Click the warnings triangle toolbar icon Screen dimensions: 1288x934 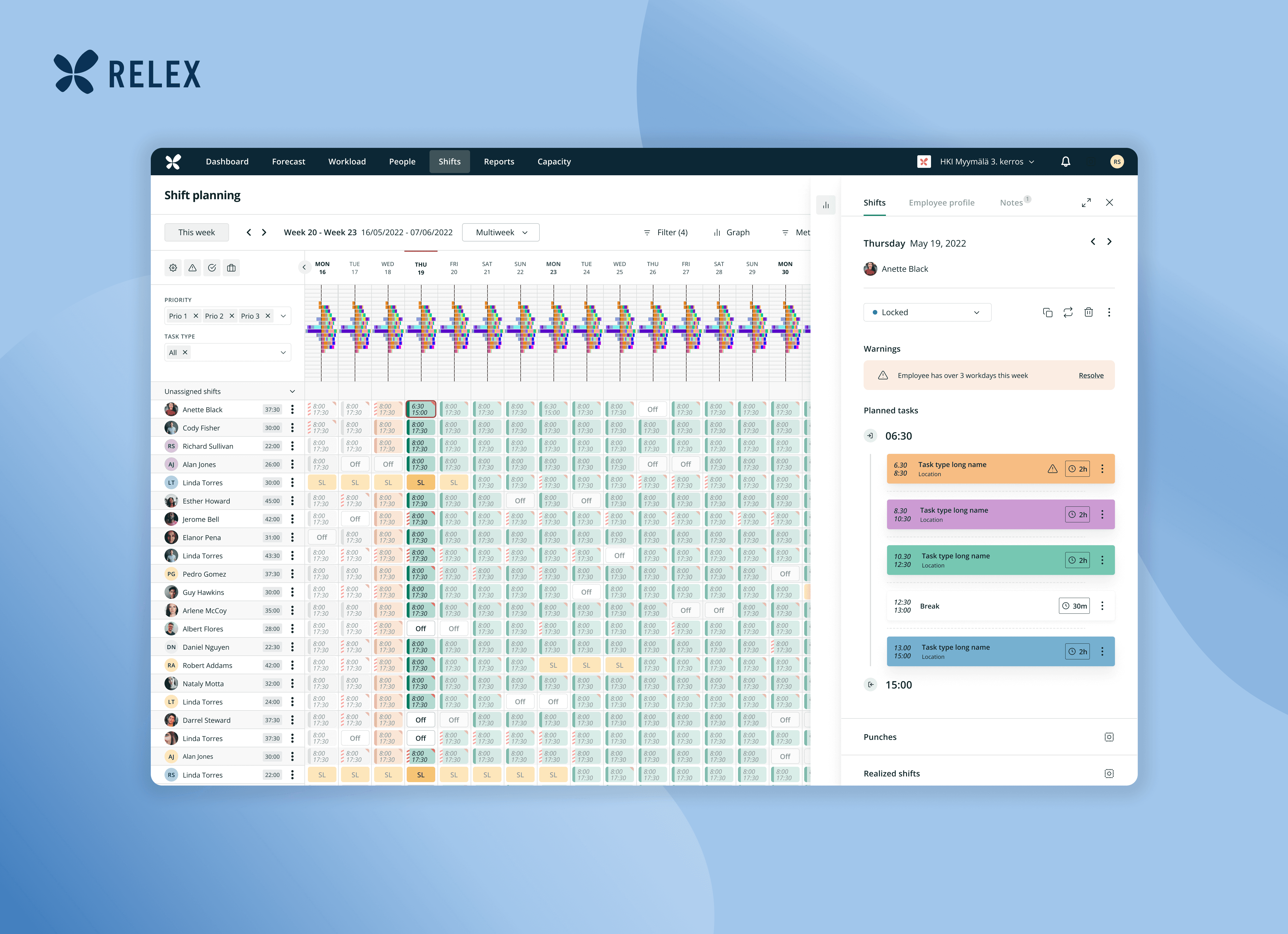pyautogui.click(x=192, y=268)
